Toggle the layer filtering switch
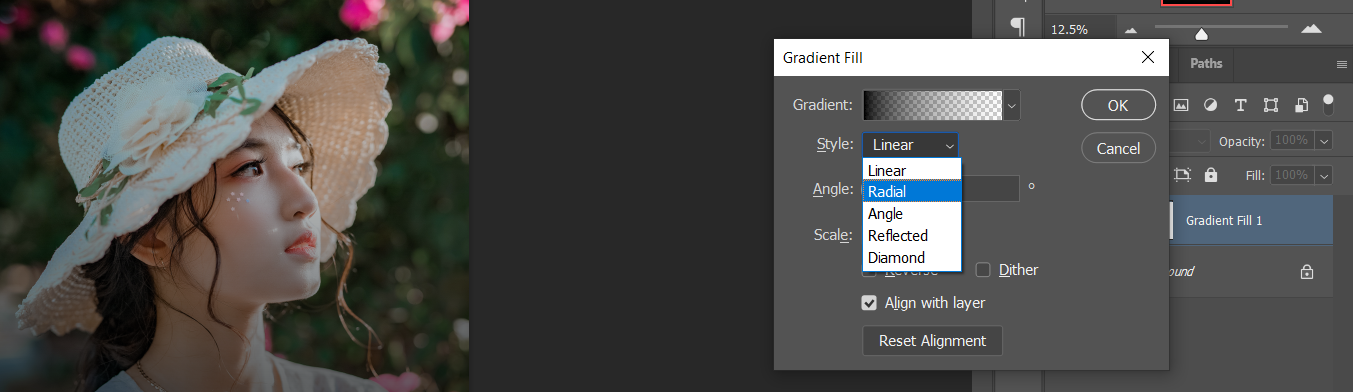 point(1328,103)
